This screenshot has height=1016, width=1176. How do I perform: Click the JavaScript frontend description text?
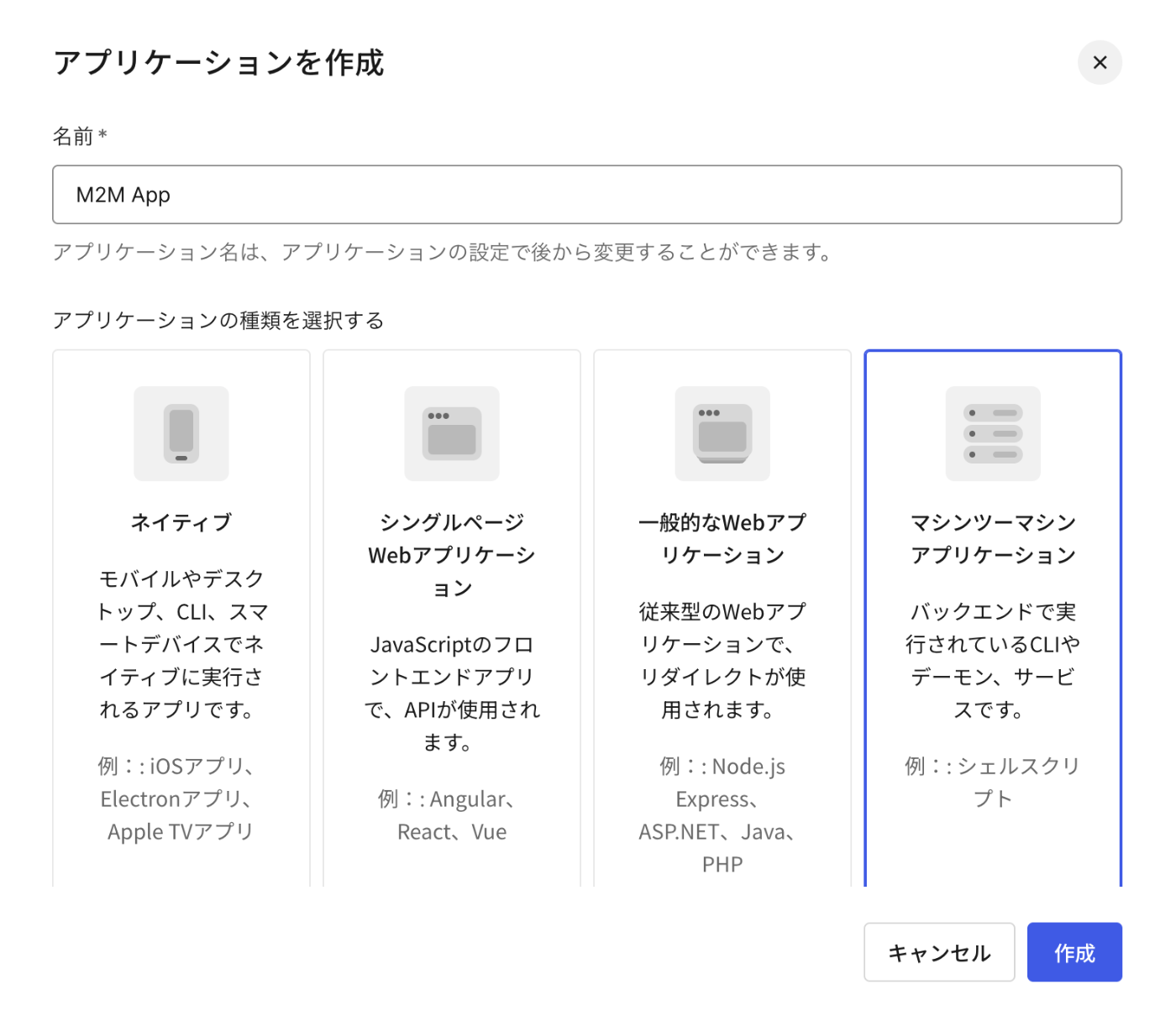tap(452, 693)
